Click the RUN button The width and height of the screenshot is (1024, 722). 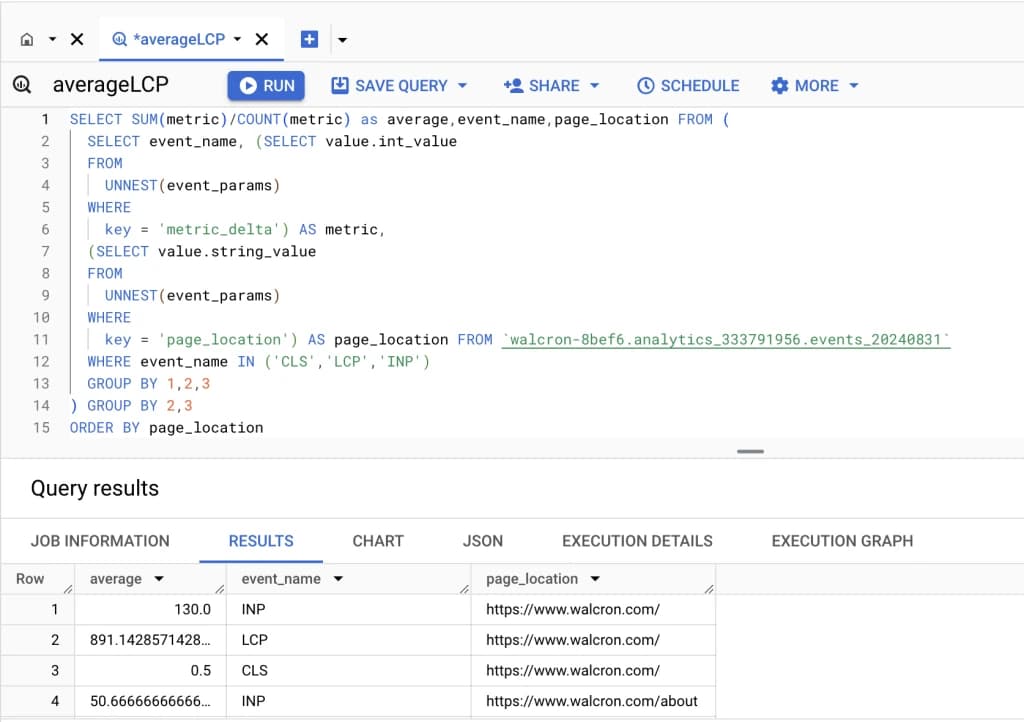click(x=265, y=85)
